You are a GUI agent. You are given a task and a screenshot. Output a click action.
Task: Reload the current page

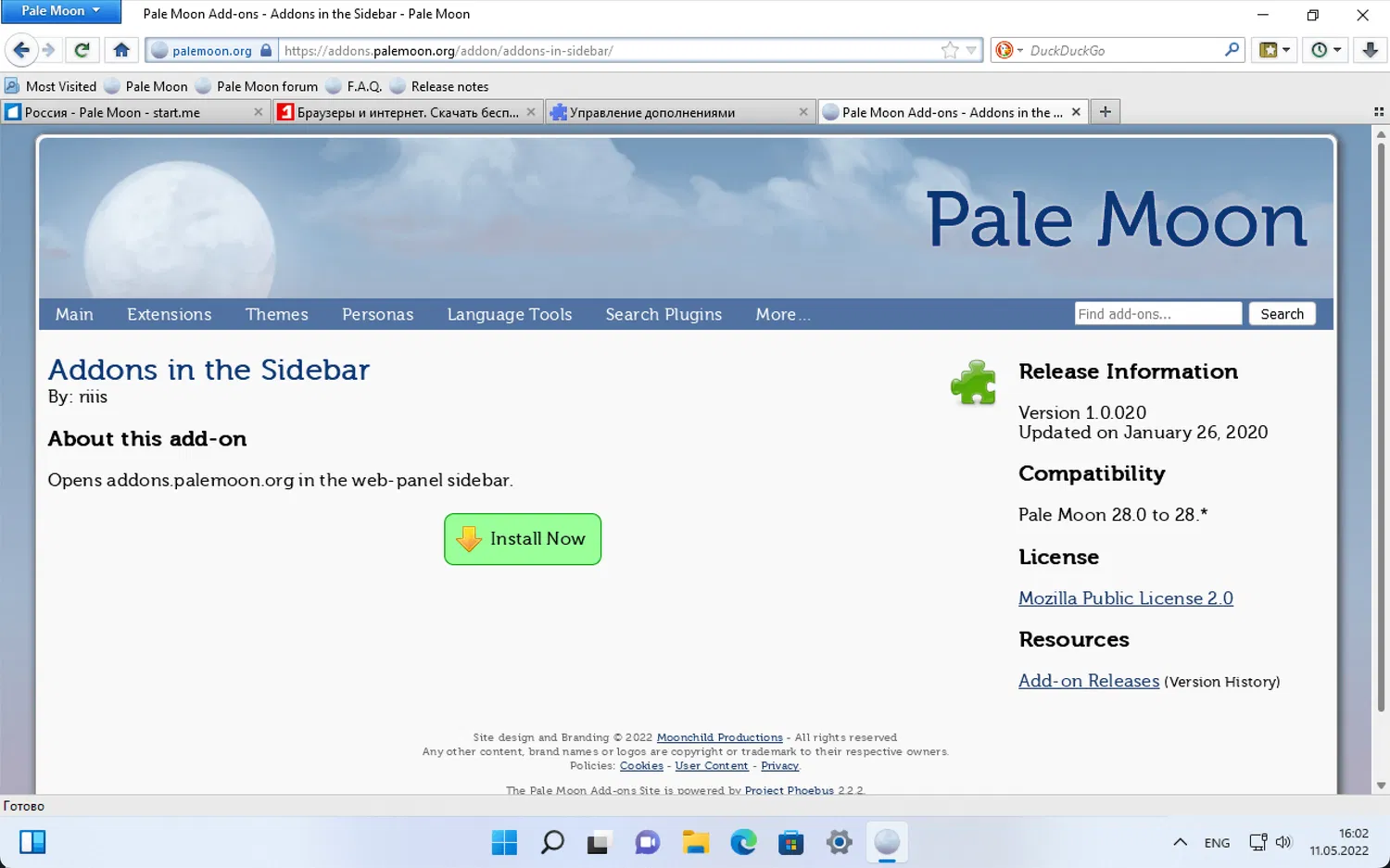coord(82,50)
